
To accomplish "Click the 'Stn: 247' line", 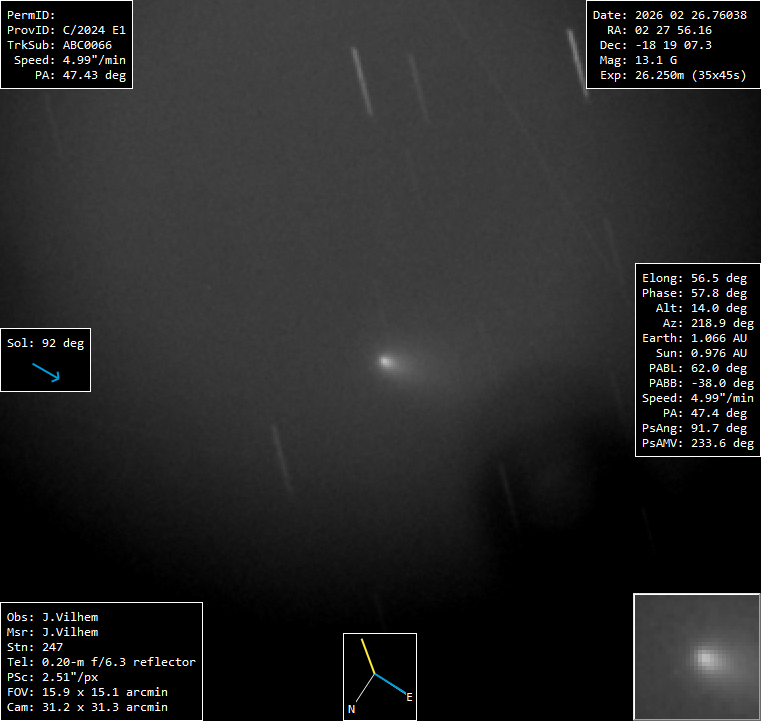I will click(35, 647).
